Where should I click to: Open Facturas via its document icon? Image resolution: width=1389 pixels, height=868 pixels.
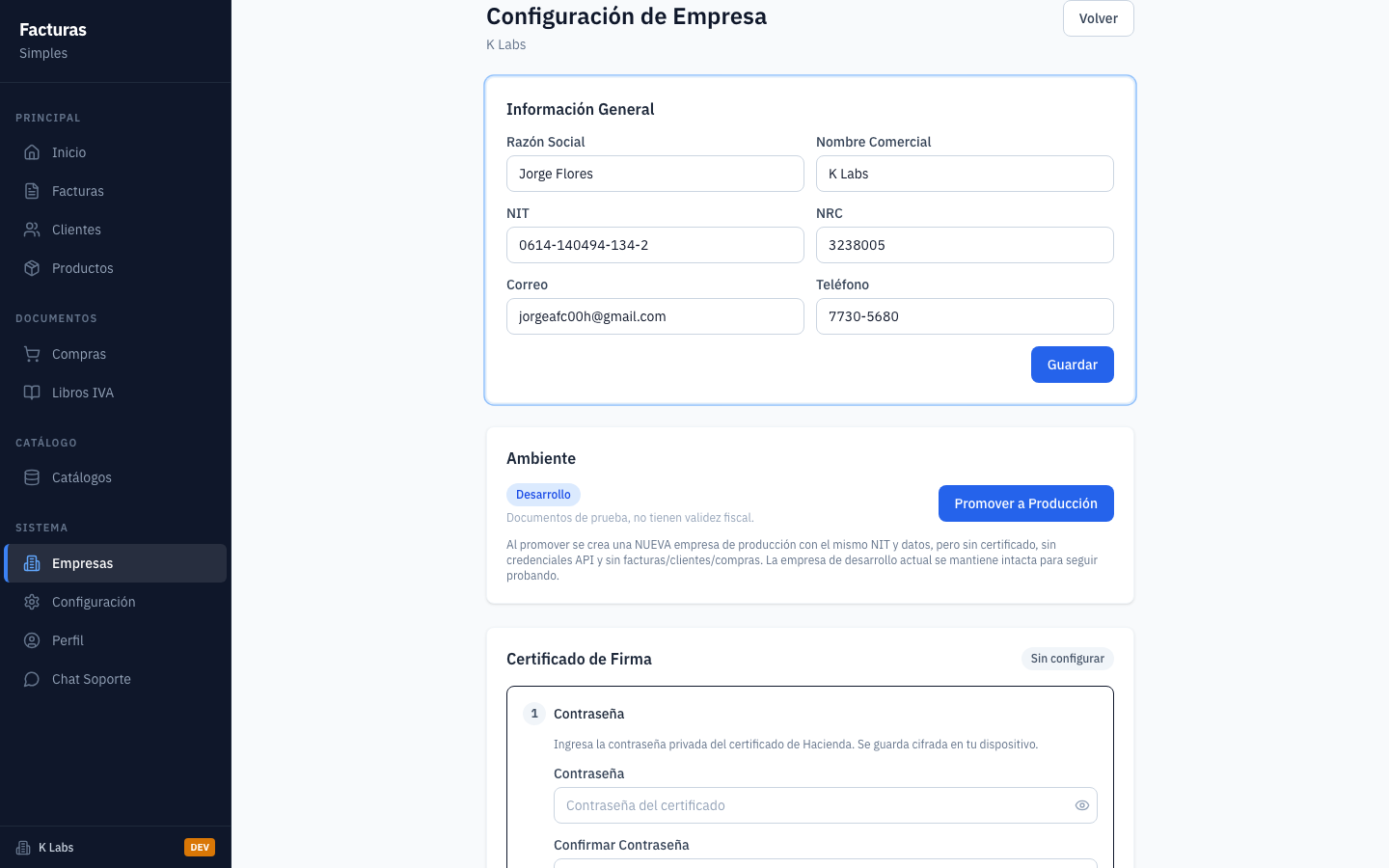(32, 191)
